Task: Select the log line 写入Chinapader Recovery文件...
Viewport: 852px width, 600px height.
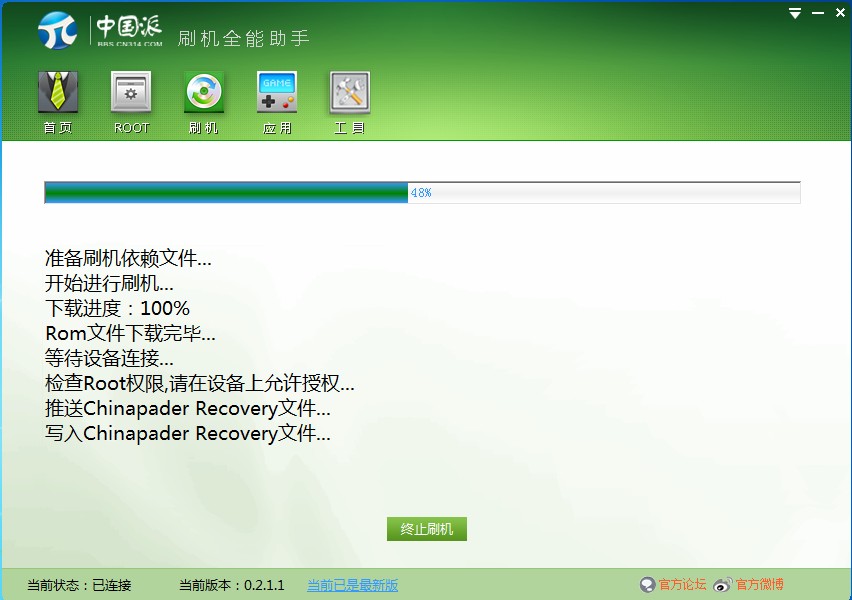Action: click(x=187, y=433)
